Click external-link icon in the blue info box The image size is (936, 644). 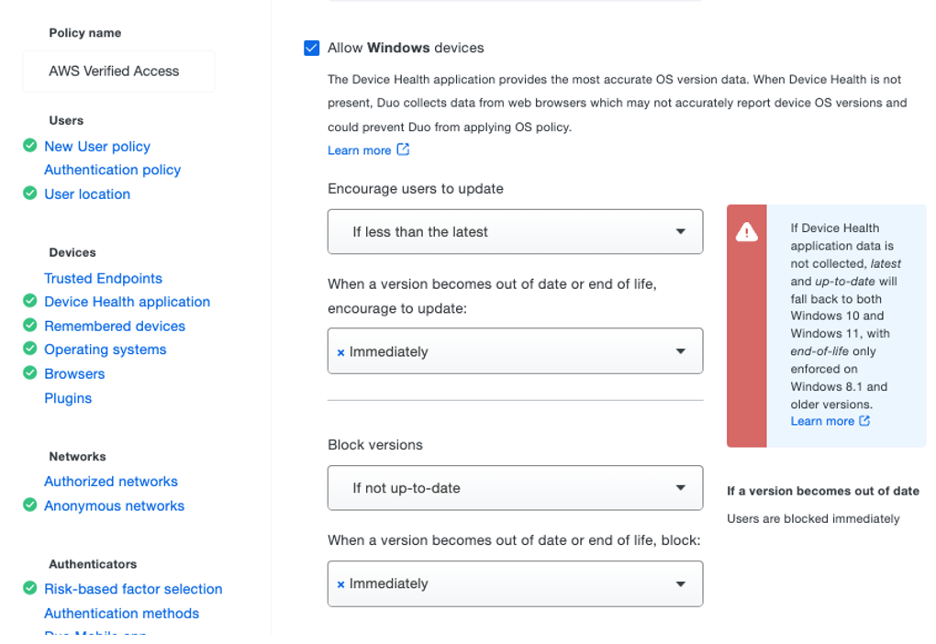point(865,421)
